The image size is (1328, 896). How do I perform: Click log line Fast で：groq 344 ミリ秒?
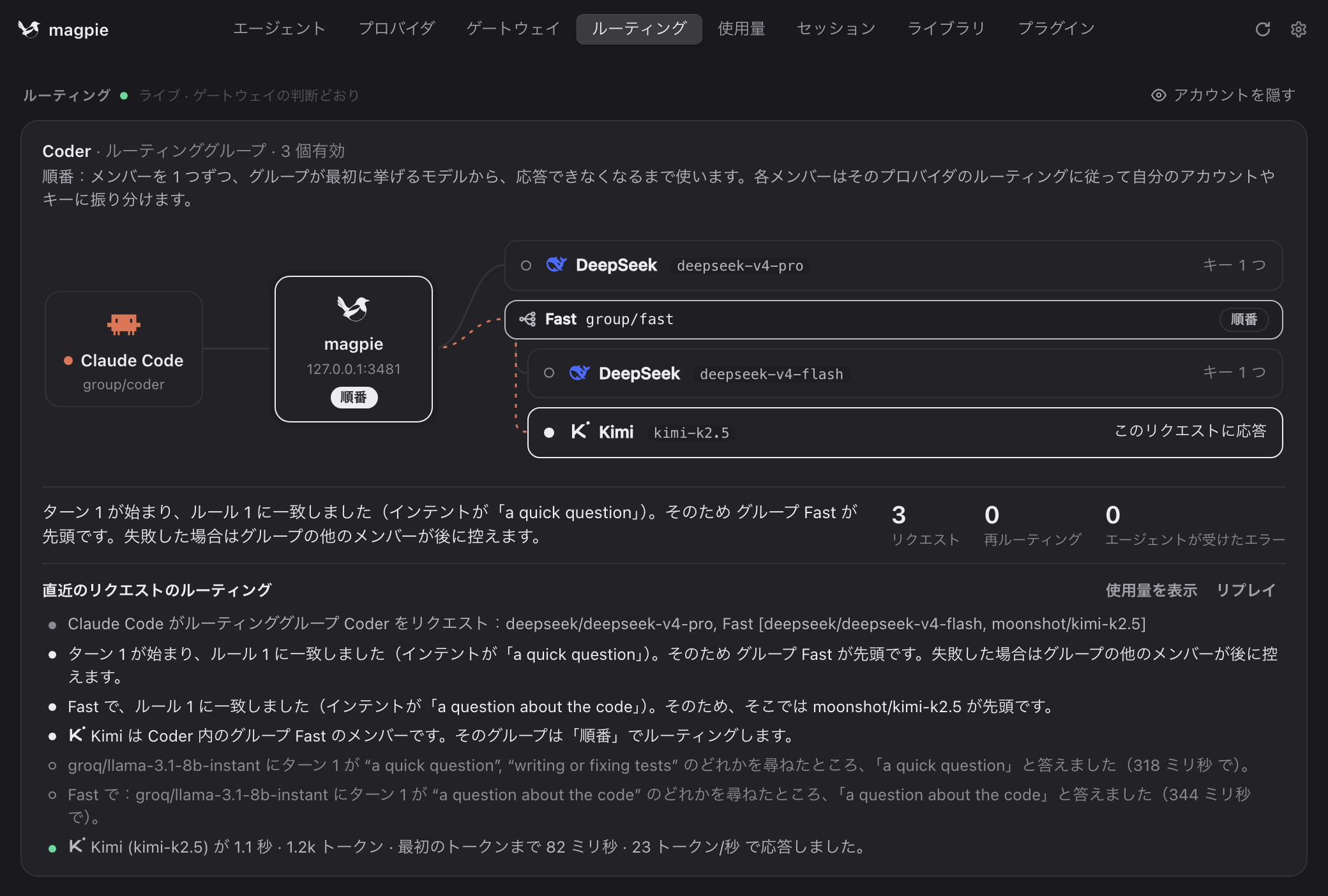[x=660, y=805]
